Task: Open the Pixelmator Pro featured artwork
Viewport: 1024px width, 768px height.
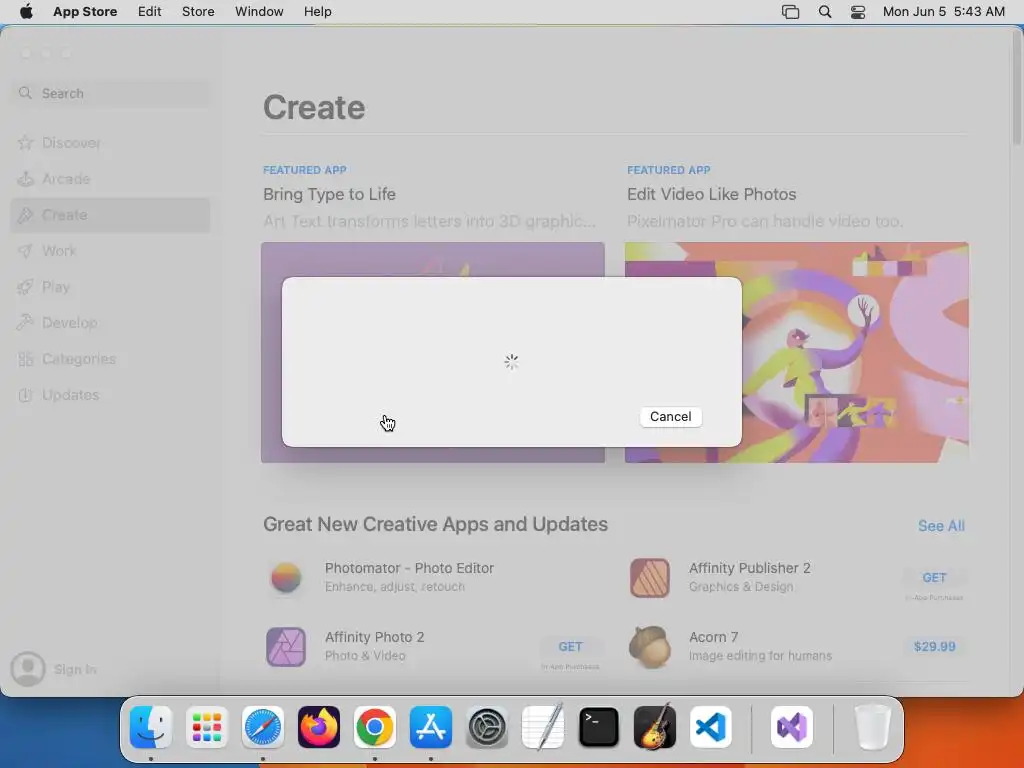Action: 797,353
